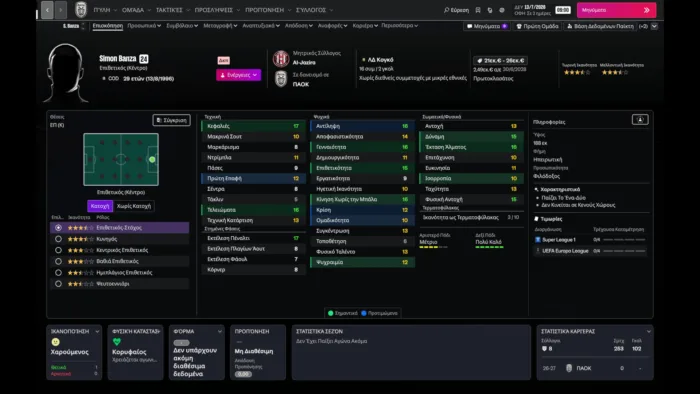Click the info icon in Πληροφορίες panel
This screenshot has height=394, width=700.
coord(640,120)
